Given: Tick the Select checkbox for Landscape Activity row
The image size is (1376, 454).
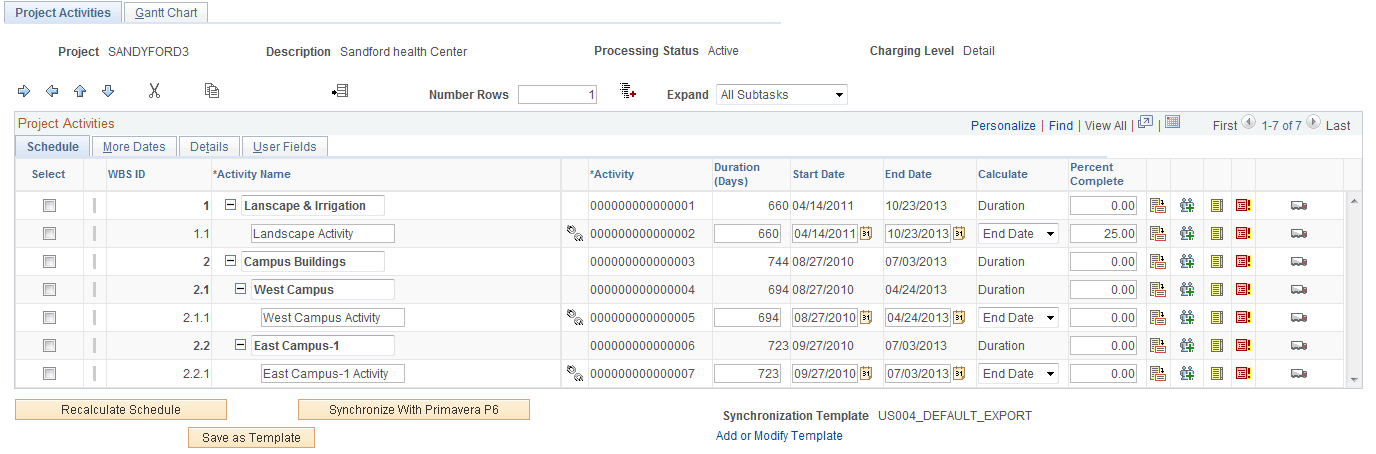Looking at the screenshot, I should pos(49,233).
